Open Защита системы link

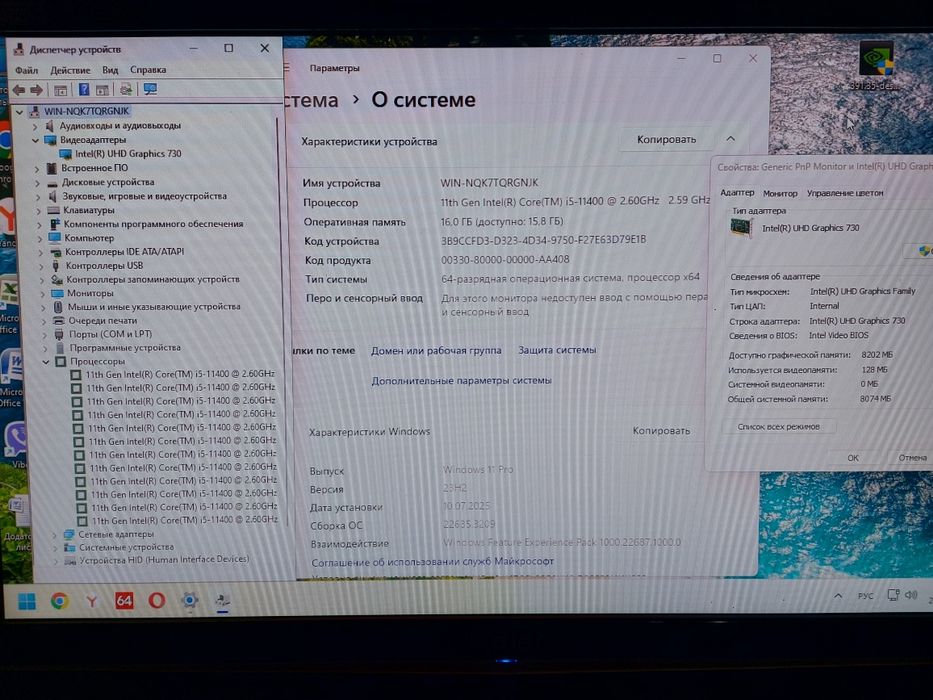tap(557, 350)
